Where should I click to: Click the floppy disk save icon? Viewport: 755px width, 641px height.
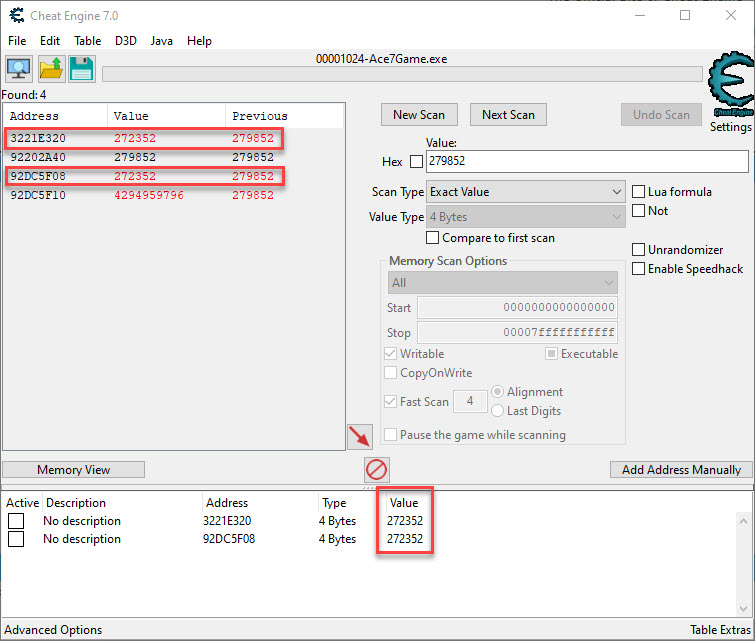[81, 69]
